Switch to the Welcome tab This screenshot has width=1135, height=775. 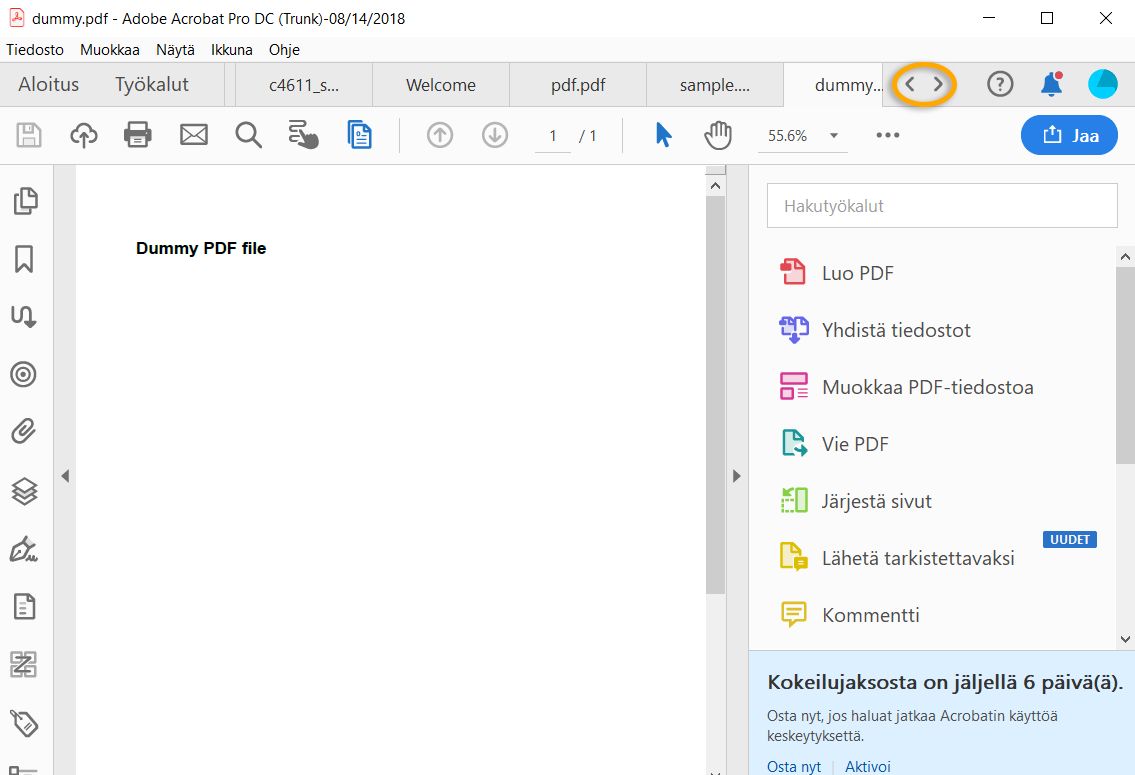click(440, 85)
